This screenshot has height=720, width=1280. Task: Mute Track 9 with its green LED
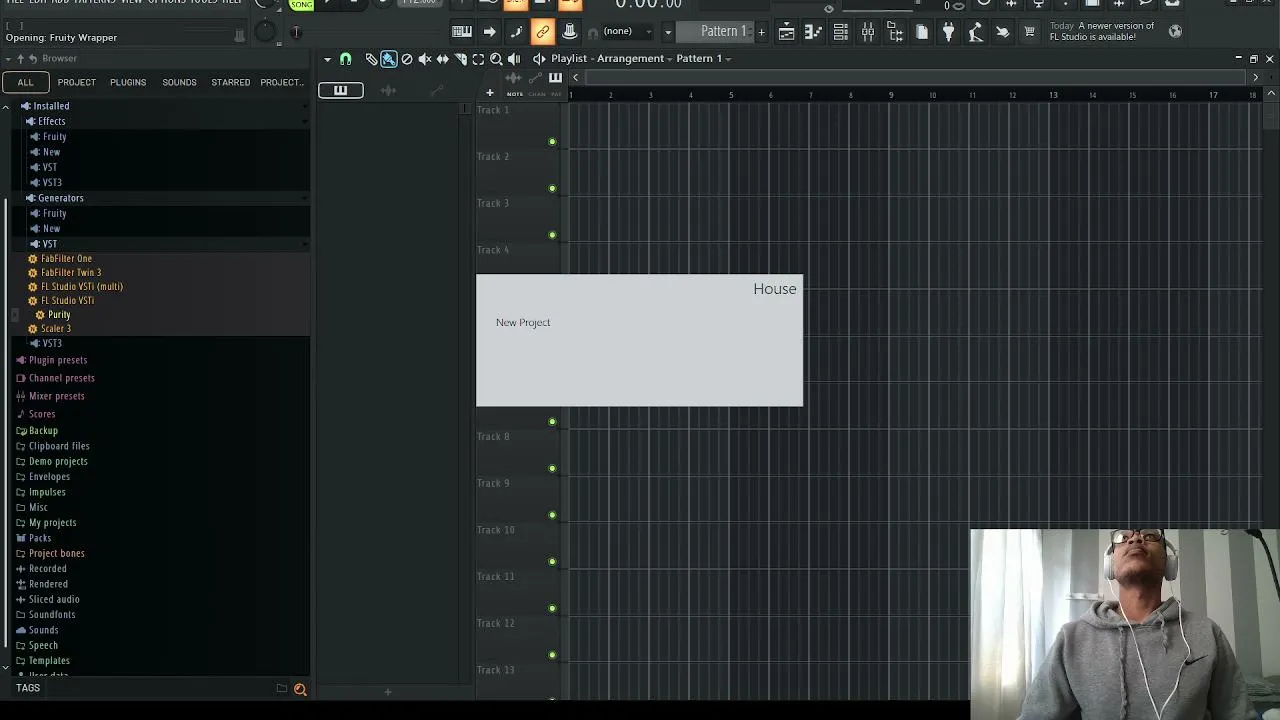coord(552,515)
